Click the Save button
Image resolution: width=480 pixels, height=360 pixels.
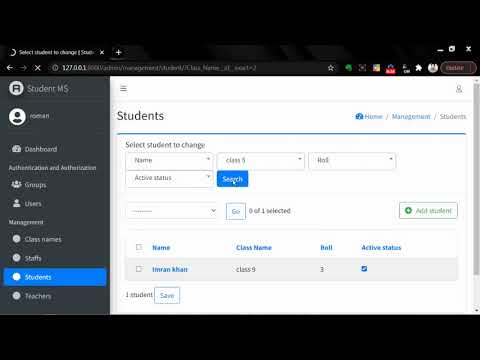pyautogui.click(x=167, y=295)
